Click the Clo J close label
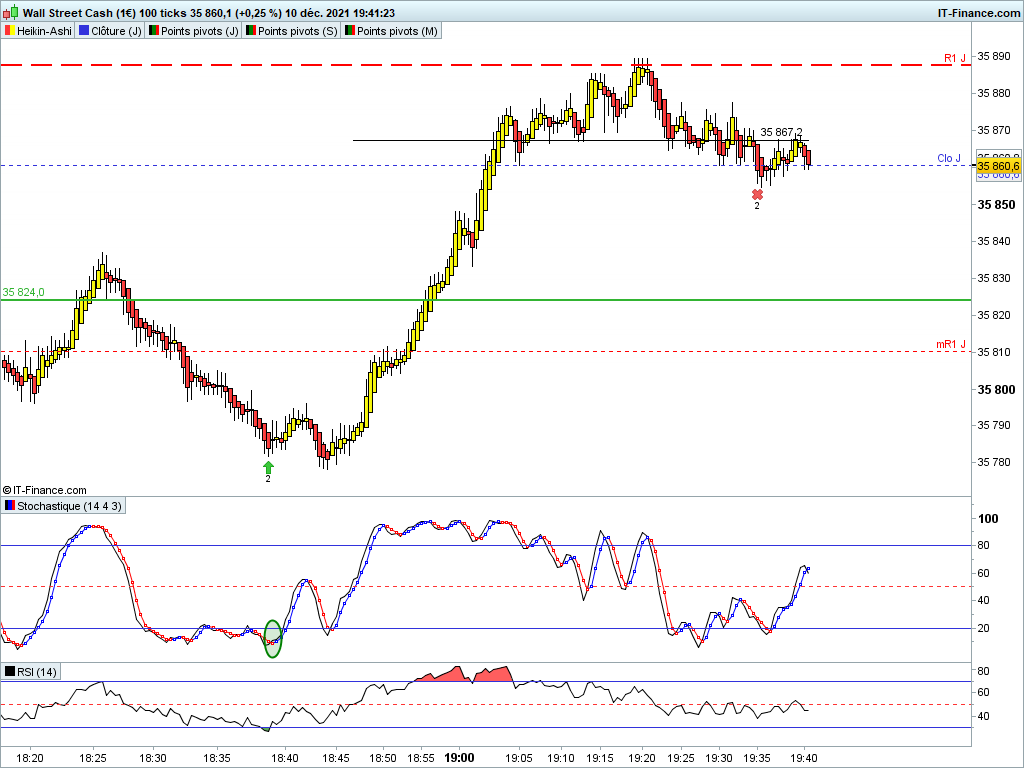 click(x=949, y=158)
